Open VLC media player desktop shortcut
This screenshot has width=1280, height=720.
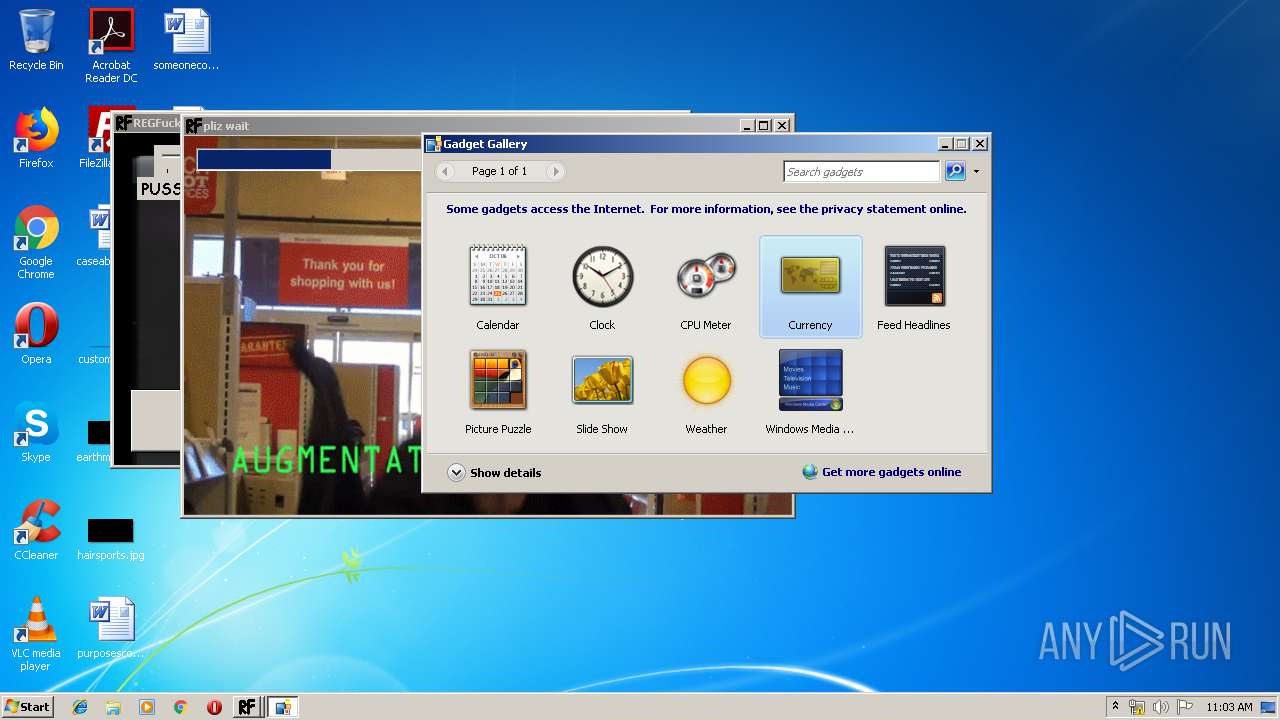pos(36,634)
